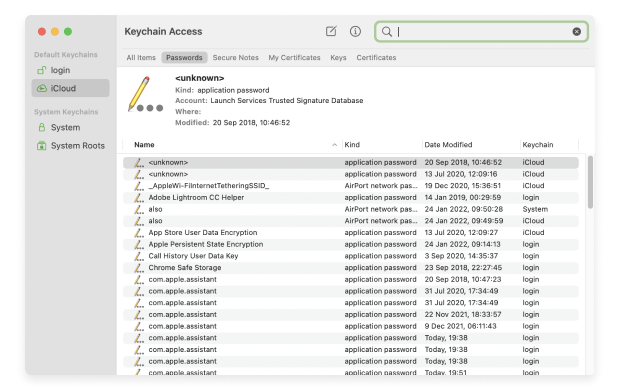
Task: Click the magnifying glass search icon
Action: coord(387,32)
